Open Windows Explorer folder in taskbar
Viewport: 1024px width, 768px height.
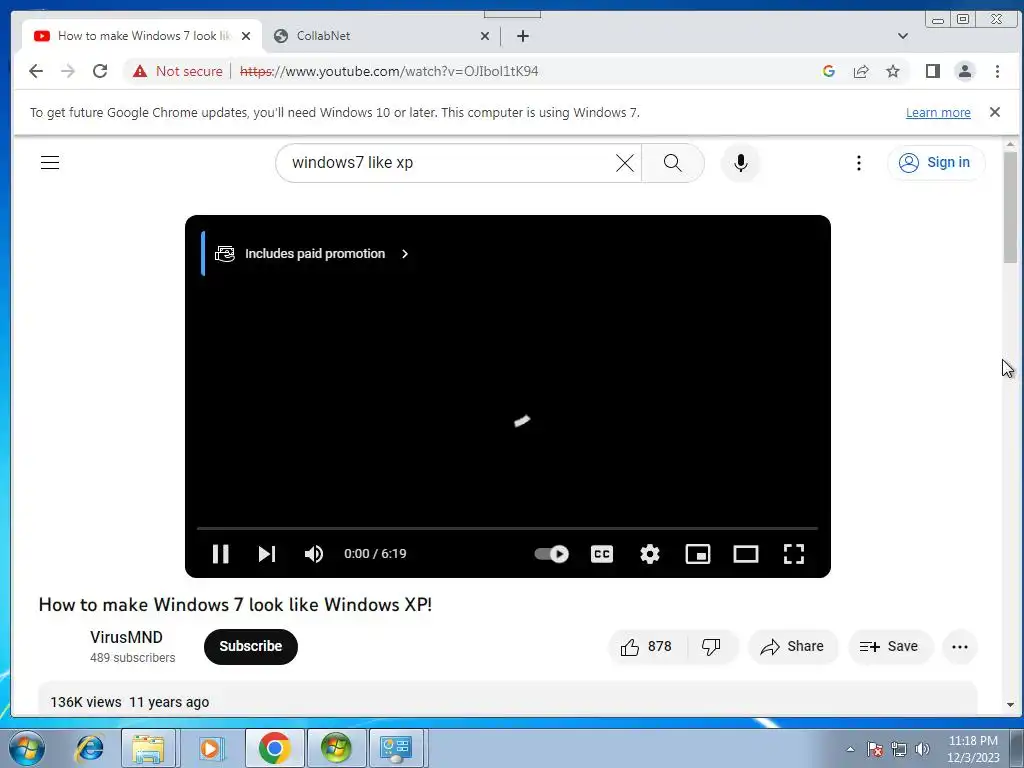(148, 748)
